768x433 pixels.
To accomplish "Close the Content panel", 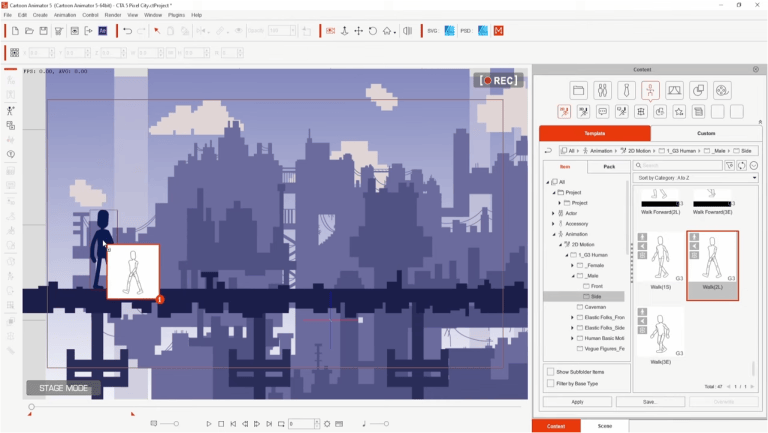I will coord(756,70).
